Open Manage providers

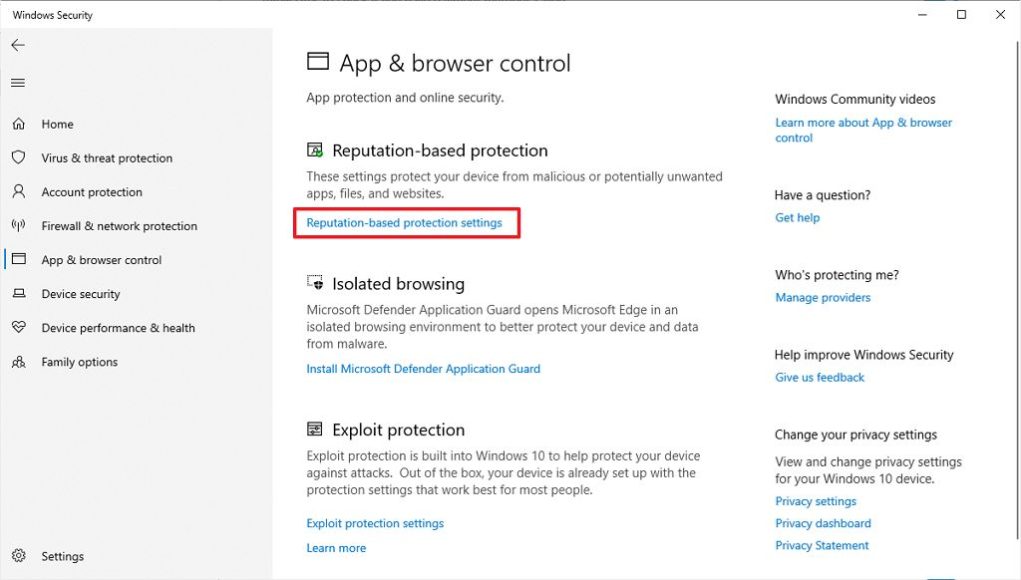[823, 297]
